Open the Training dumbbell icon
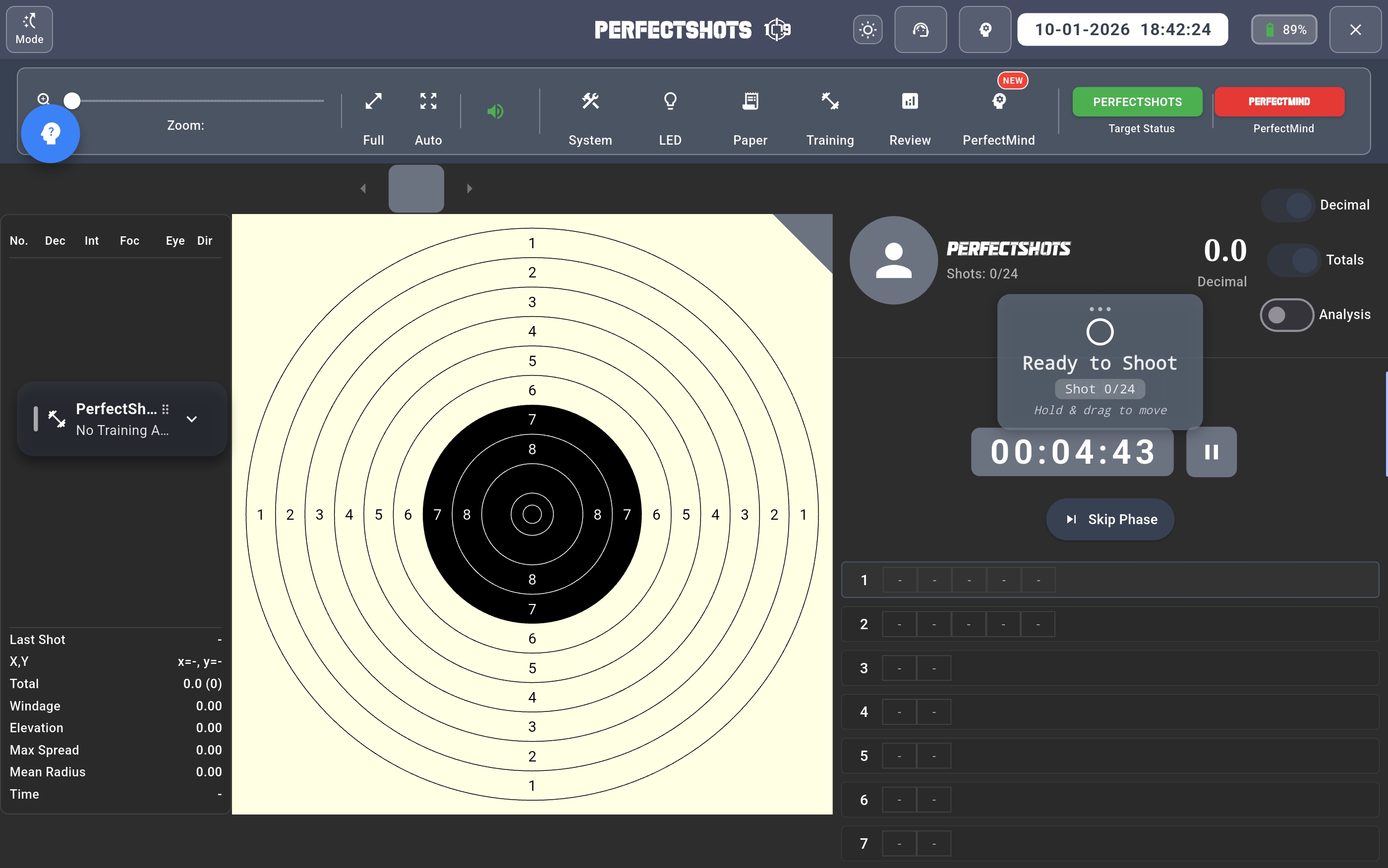1388x868 pixels. coord(830,102)
